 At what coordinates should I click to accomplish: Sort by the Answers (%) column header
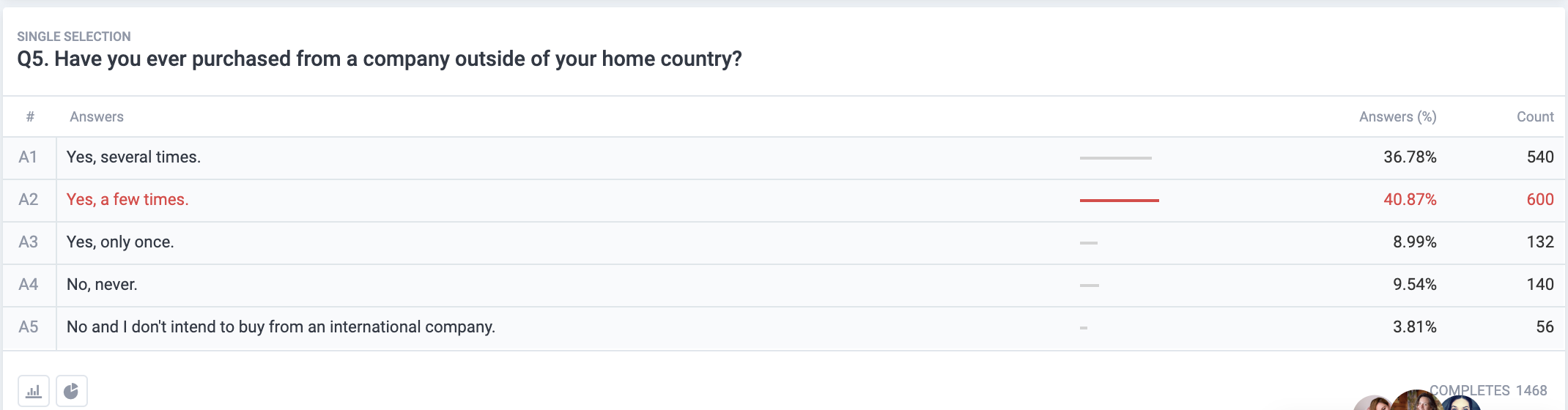click(x=1397, y=116)
